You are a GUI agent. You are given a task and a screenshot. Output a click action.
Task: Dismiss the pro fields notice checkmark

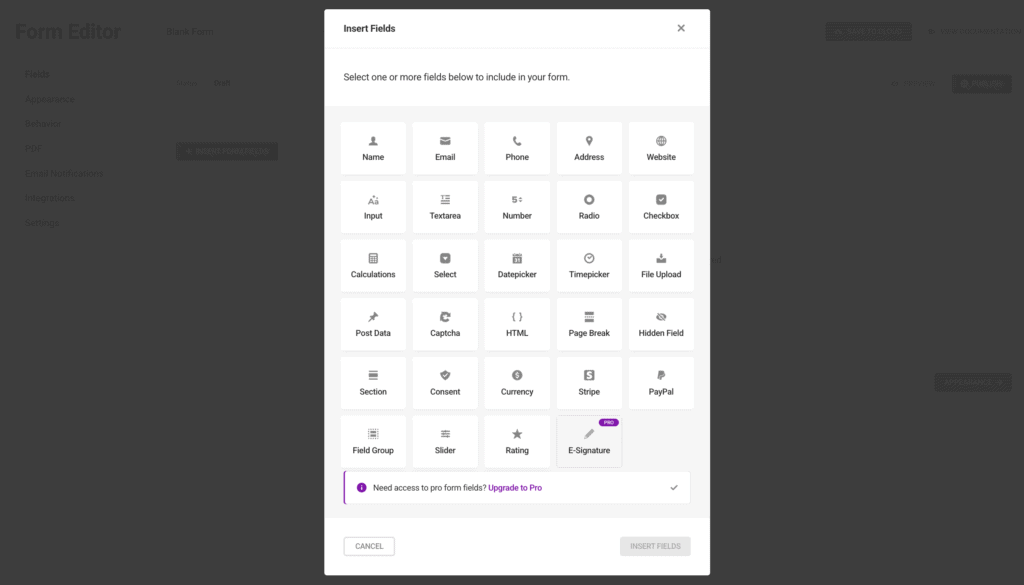(x=674, y=488)
